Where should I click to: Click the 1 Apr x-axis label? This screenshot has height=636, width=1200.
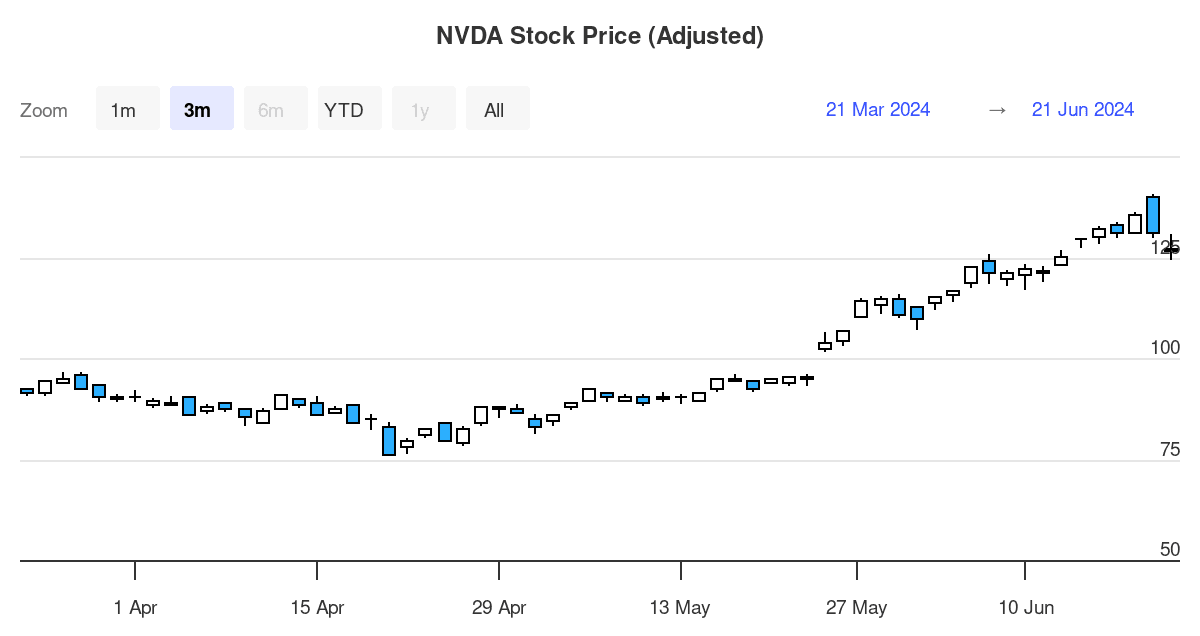pyautogui.click(x=135, y=607)
